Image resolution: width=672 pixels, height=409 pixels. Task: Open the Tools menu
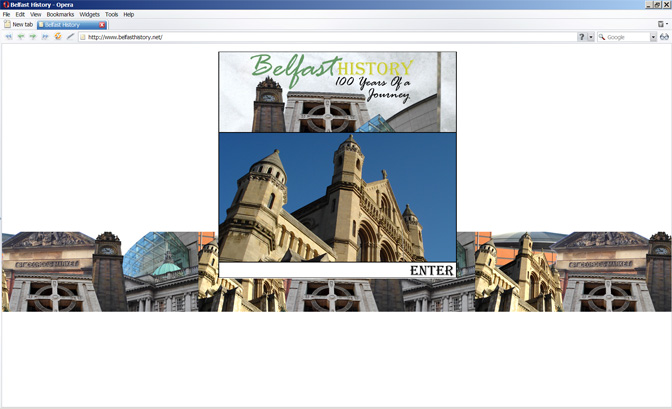tap(111, 15)
